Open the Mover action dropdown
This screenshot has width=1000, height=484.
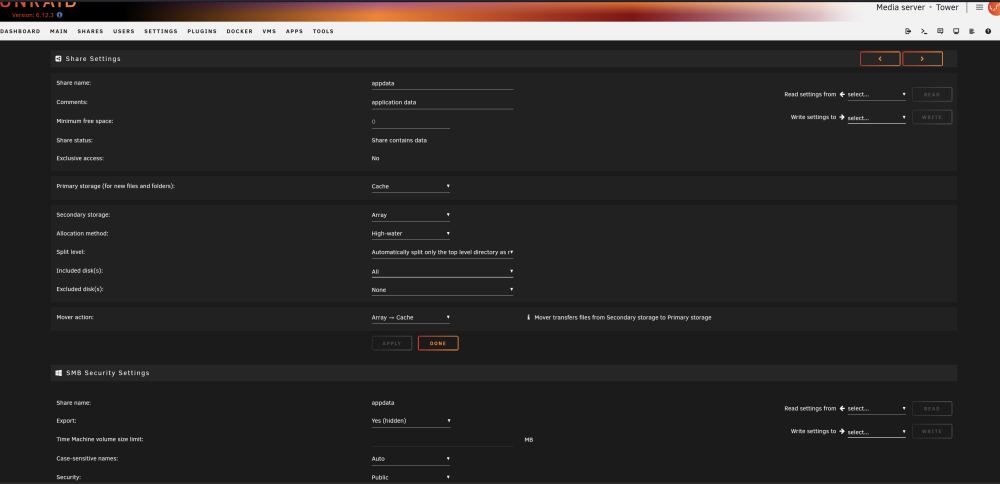[411, 317]
